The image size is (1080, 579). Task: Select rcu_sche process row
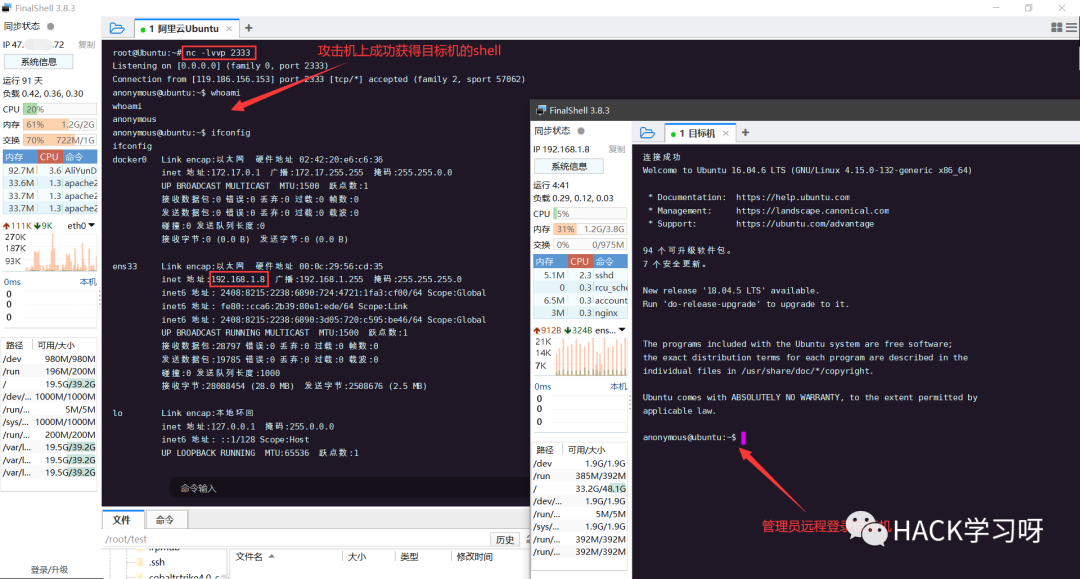click(580, 287)
